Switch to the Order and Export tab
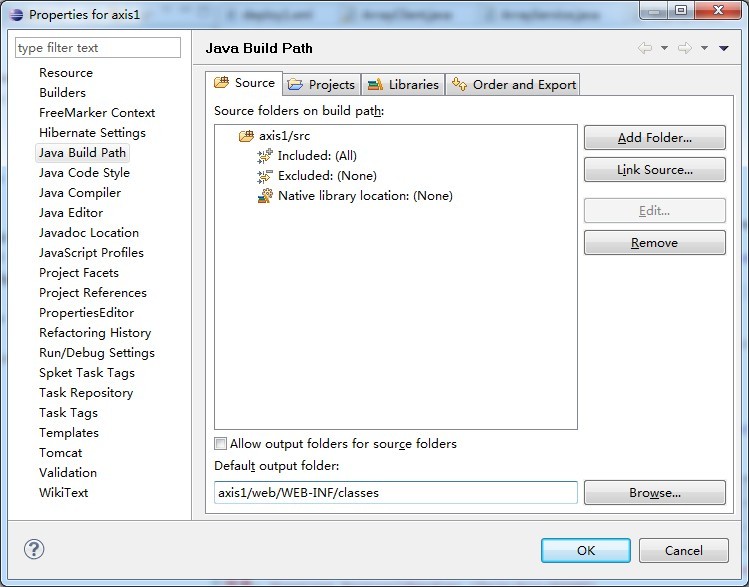The image size is (749, 587). (x=513, y=85)
